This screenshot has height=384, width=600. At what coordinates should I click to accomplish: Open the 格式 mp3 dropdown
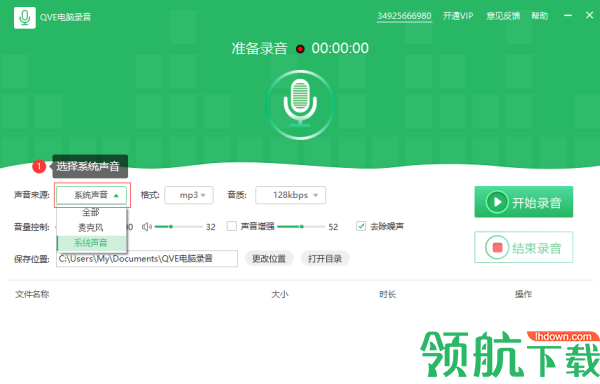click(189, 195)
